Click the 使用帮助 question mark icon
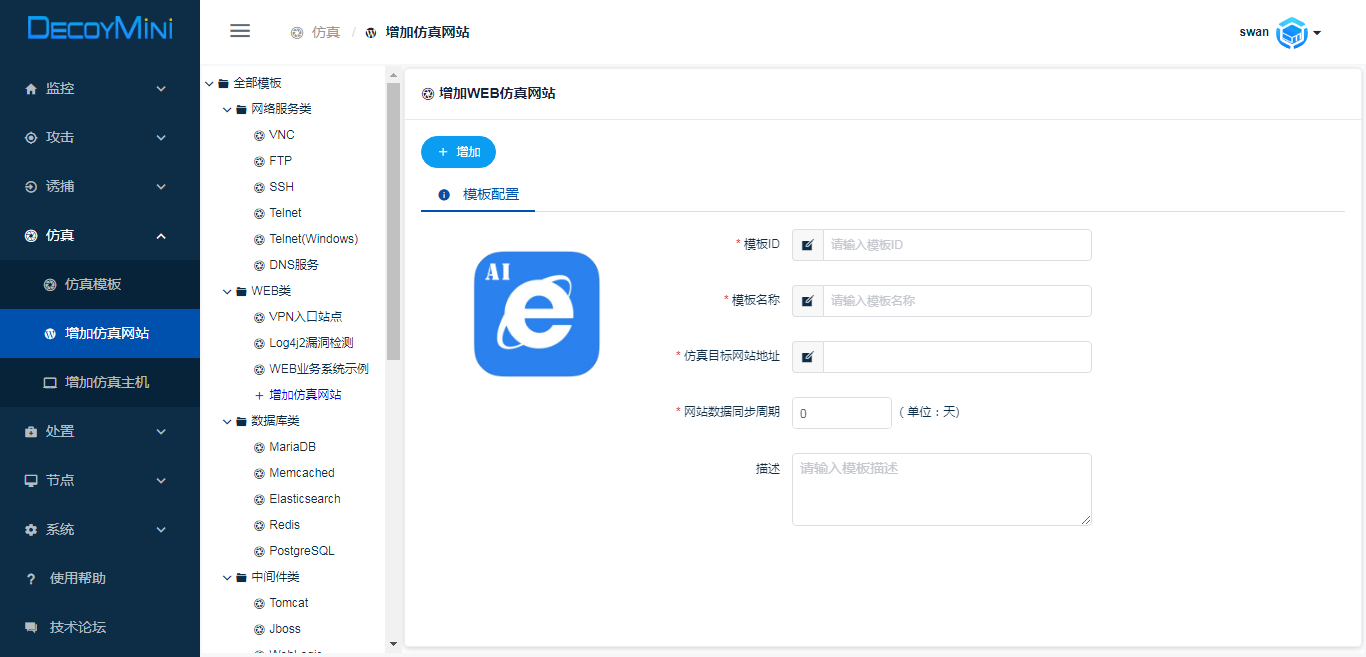 [x=31, y=579]
